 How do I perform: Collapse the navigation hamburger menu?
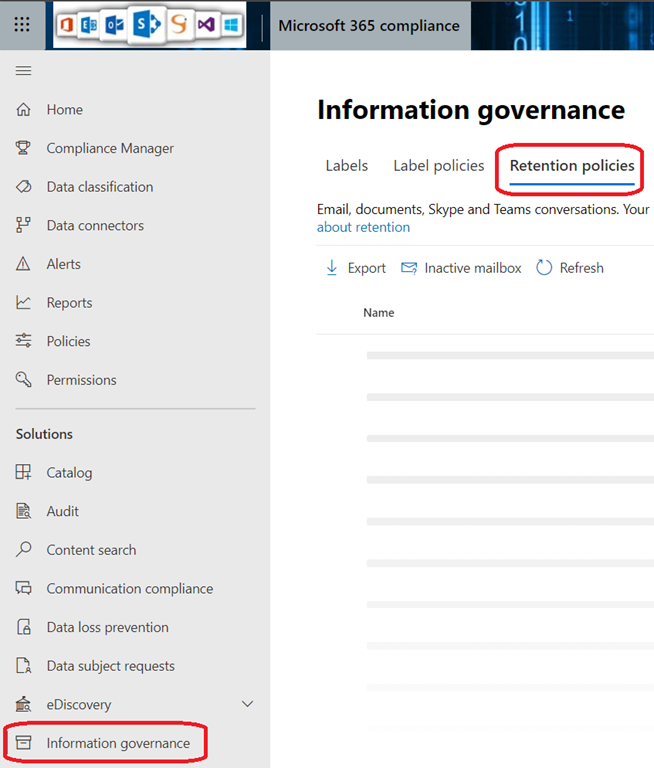(x=23, y=71)
